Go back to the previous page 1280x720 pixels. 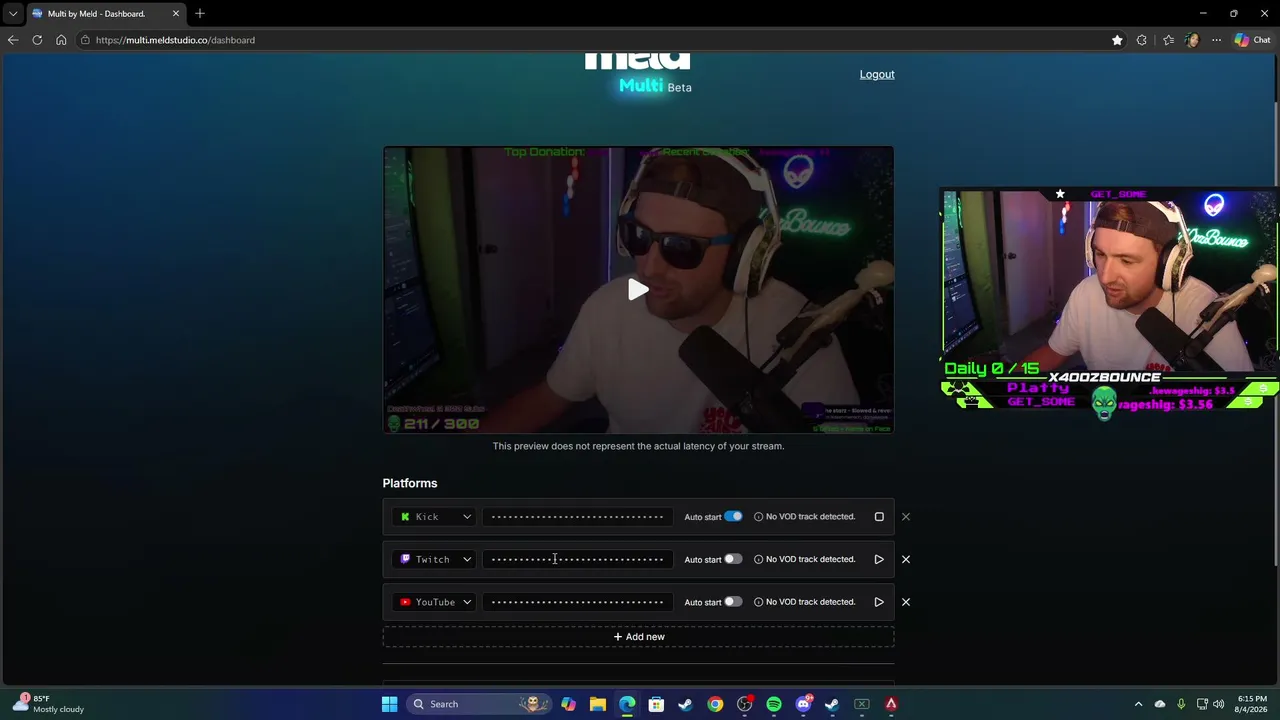[13, 40]
